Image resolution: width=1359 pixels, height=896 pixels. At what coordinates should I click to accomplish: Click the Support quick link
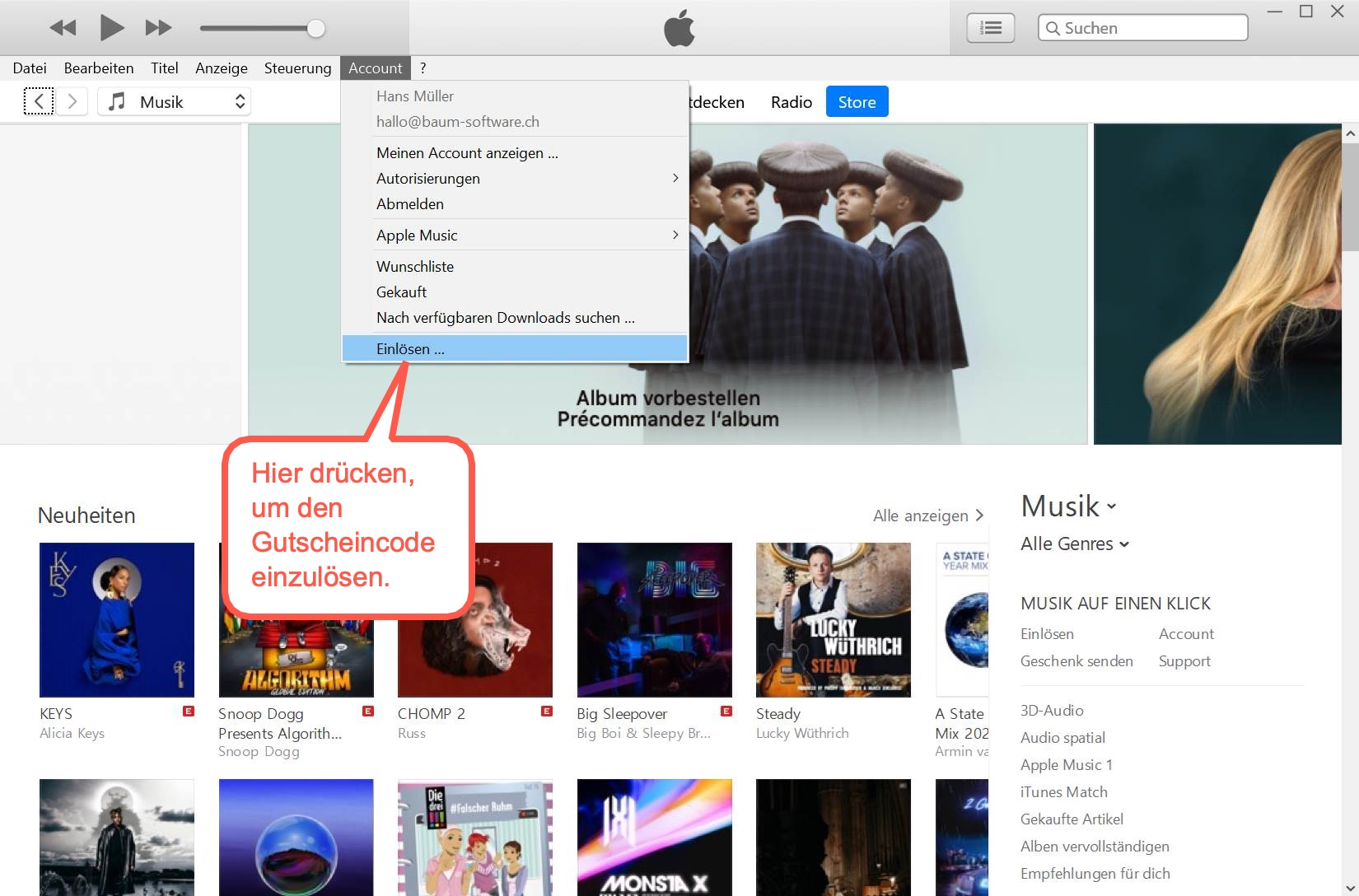pos(1184,661)
